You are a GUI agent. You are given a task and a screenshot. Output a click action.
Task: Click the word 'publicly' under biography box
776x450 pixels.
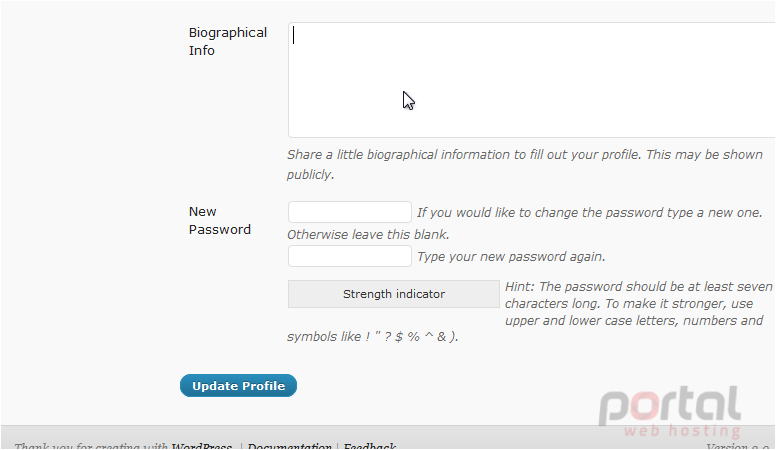[x=309, y=175]
